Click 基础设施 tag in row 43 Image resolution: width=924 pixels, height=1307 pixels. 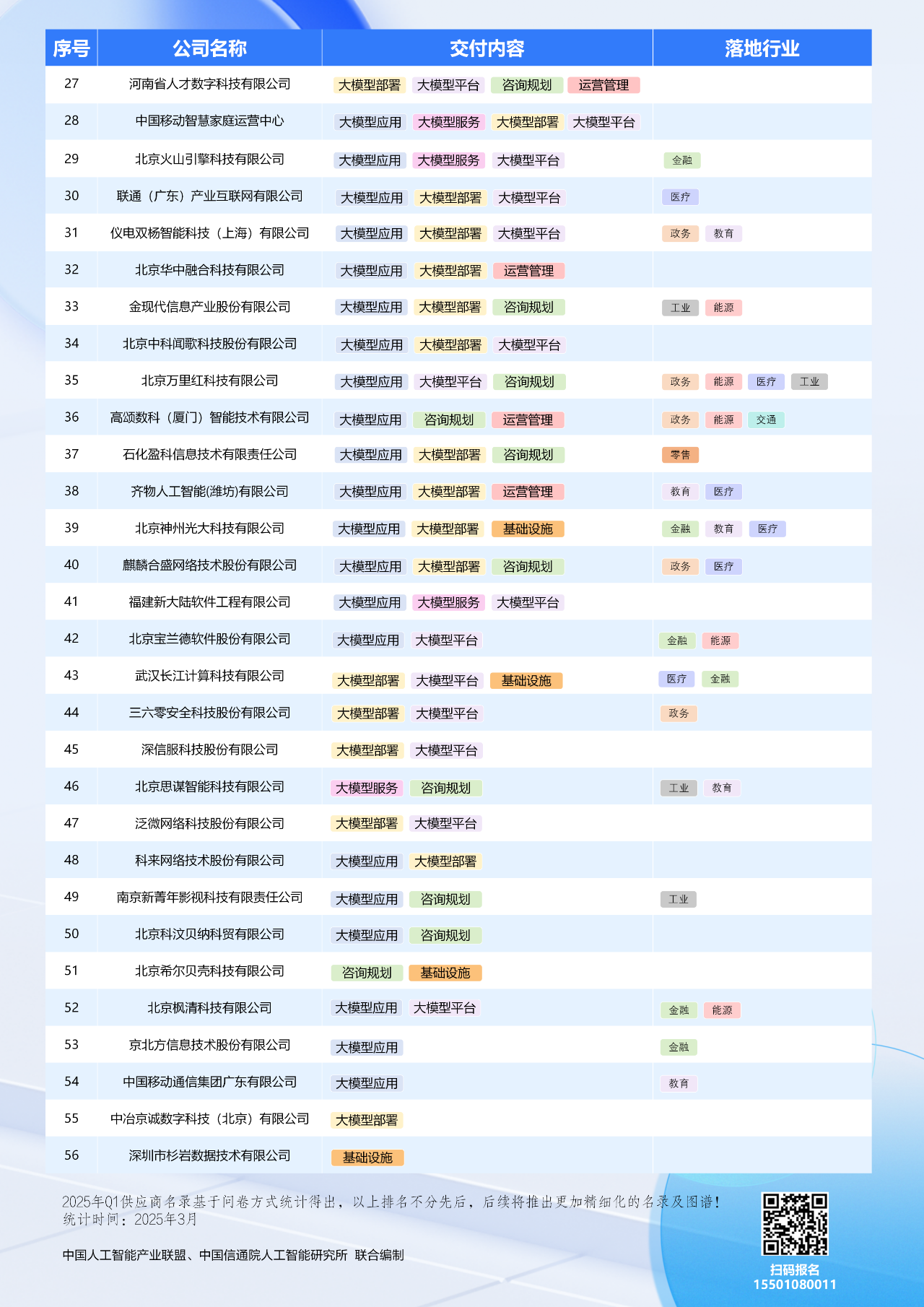[526, 680]
